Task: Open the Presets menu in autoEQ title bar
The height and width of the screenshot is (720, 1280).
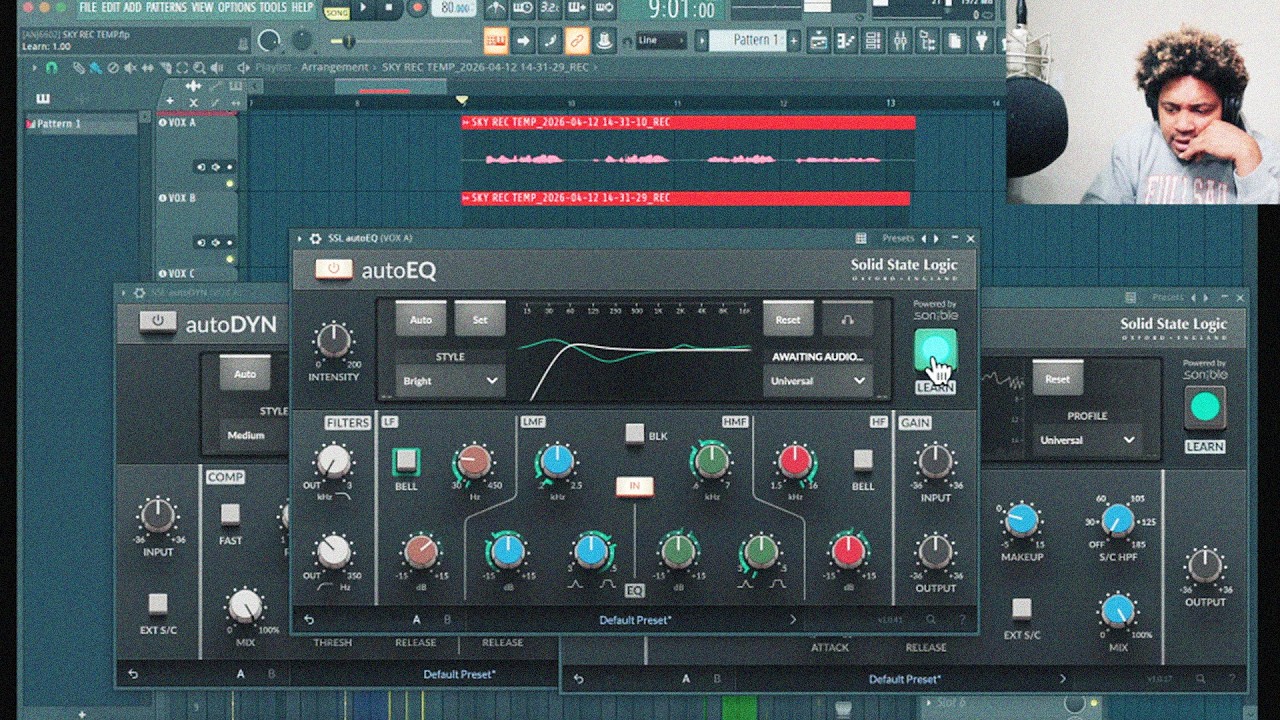Action: coord(898,238)
